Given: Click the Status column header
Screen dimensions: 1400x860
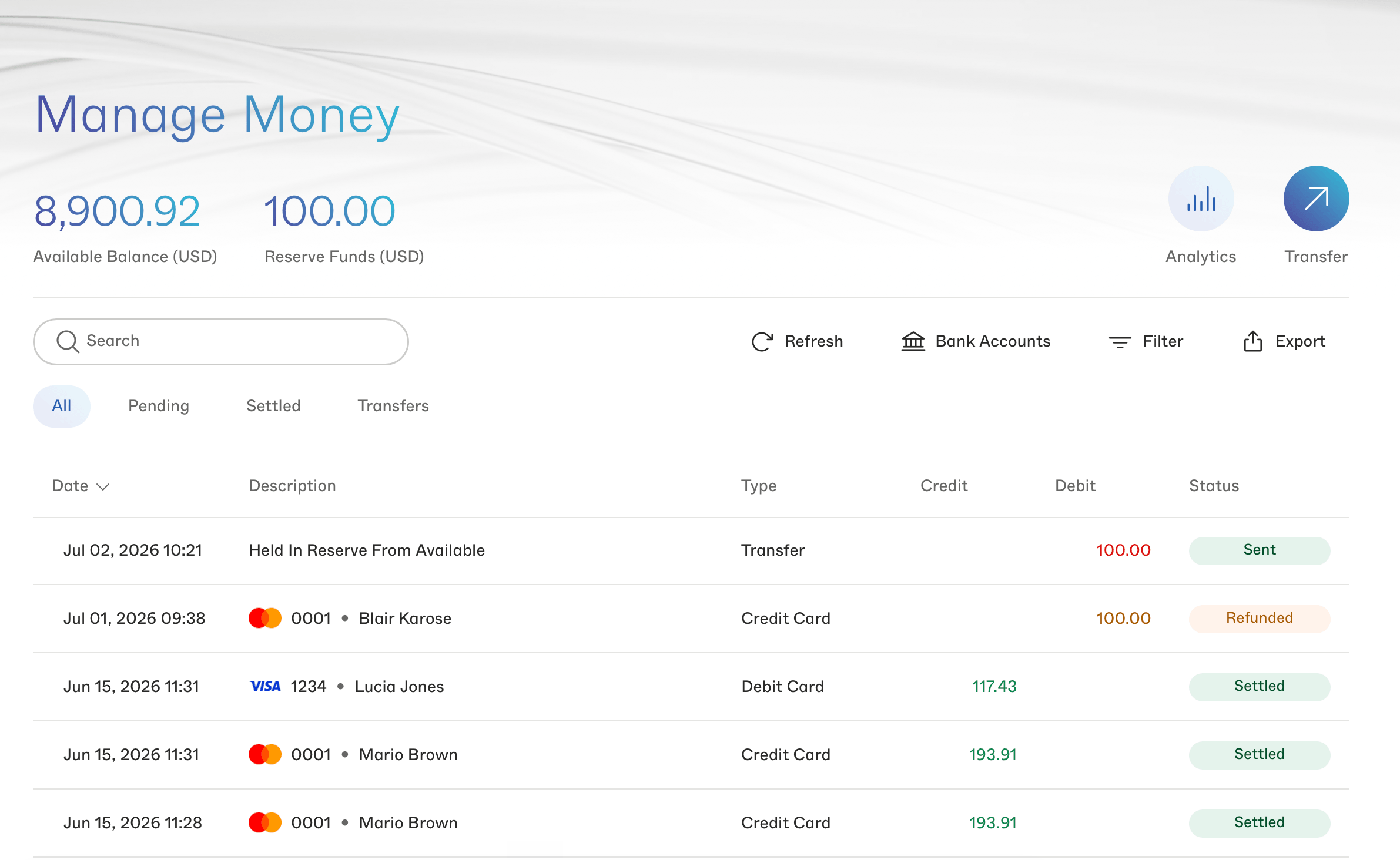Looking at the screenshot, I should [x=1214, y=486].
